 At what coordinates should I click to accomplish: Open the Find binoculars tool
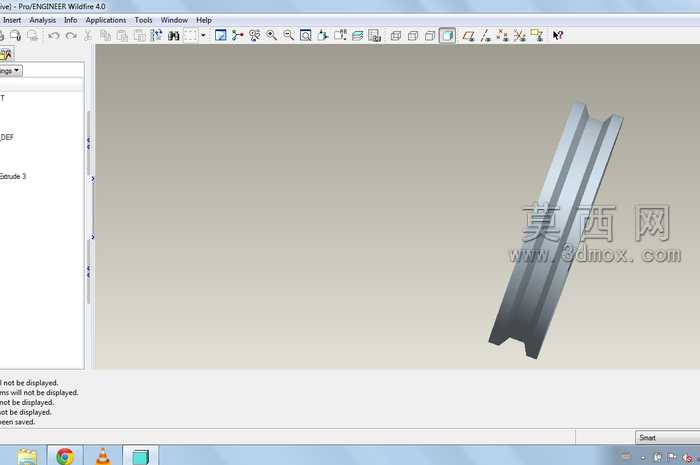click(x=174, y=36)
